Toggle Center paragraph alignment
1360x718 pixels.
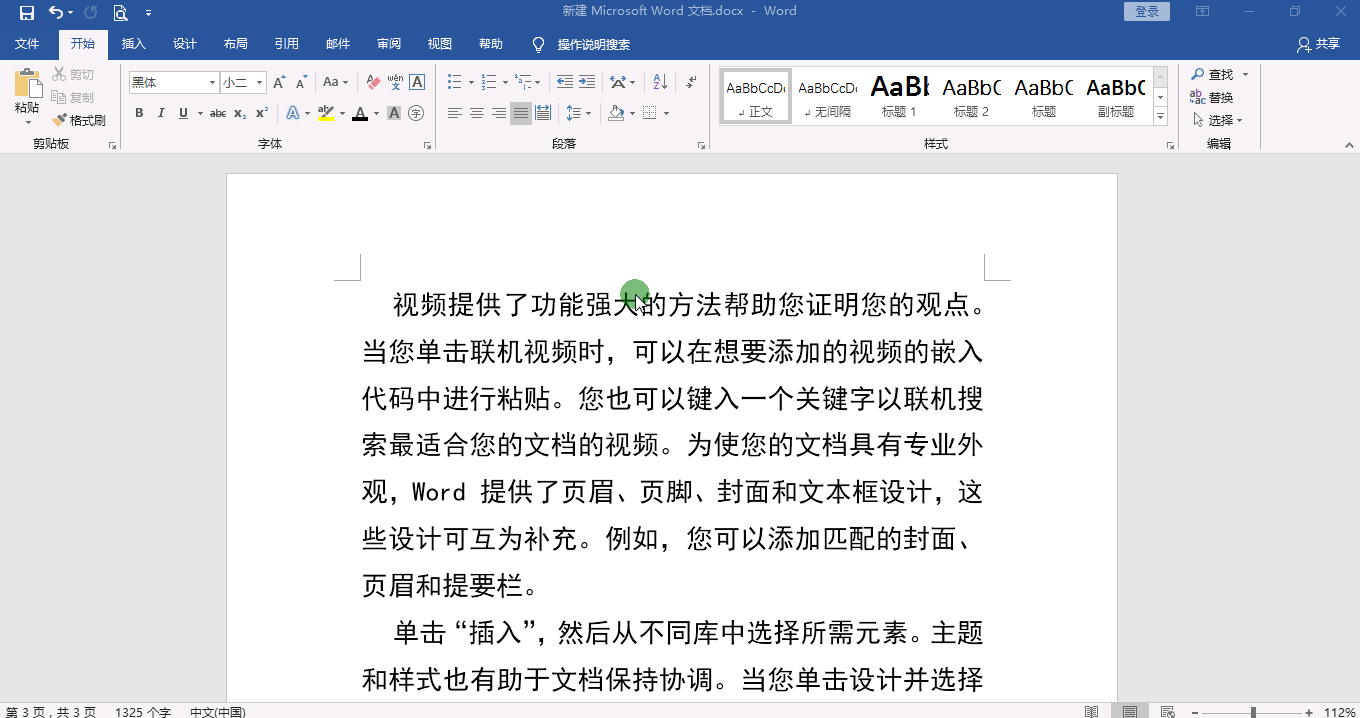pos(477,113)
